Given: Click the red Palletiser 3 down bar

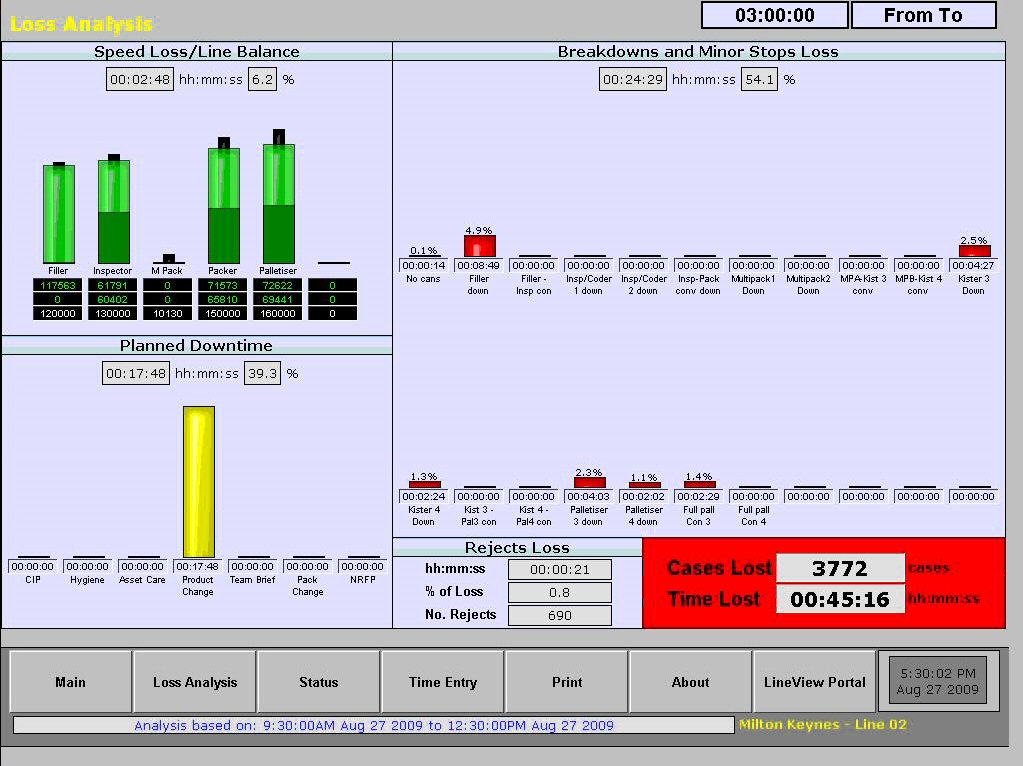Looking at the screenshot, I should pos(589,482).
